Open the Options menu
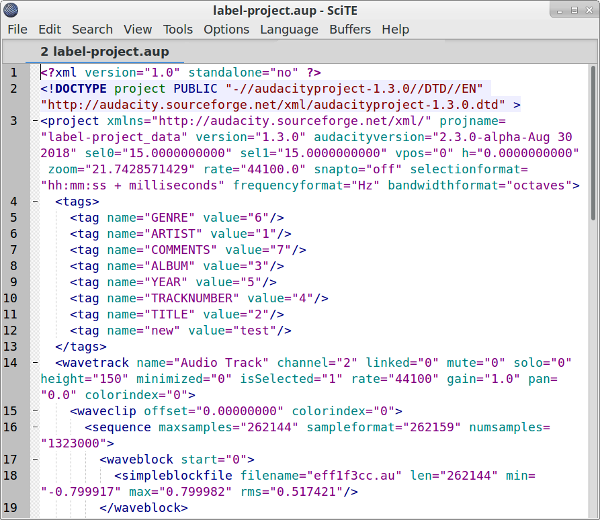600x520 pixels. (226, 29)
